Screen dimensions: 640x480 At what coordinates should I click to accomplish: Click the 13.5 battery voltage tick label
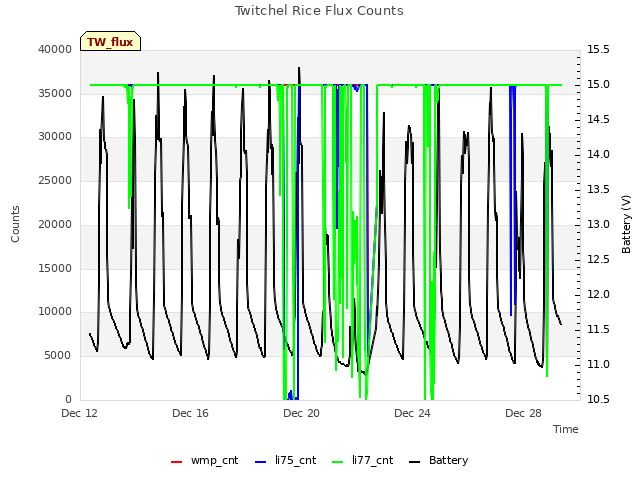point(598,189)
